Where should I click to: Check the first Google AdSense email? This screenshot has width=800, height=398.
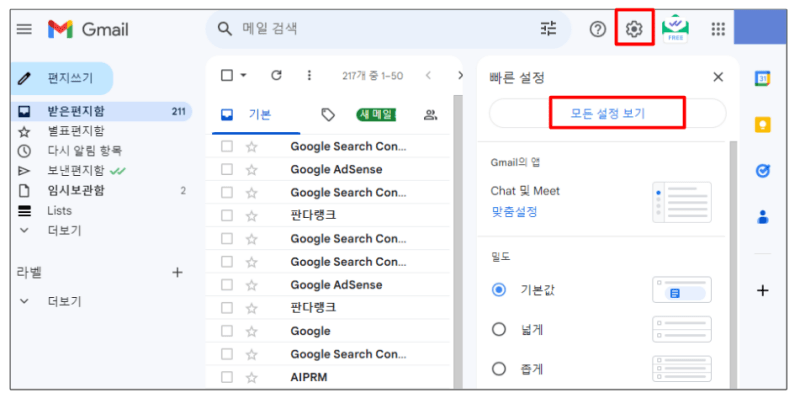click(227, 169)
